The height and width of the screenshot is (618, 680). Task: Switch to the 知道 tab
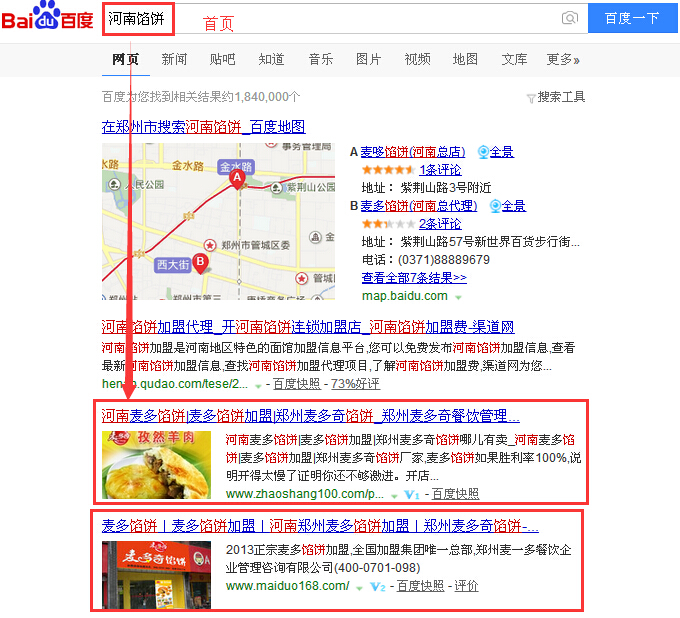[271, 59]
